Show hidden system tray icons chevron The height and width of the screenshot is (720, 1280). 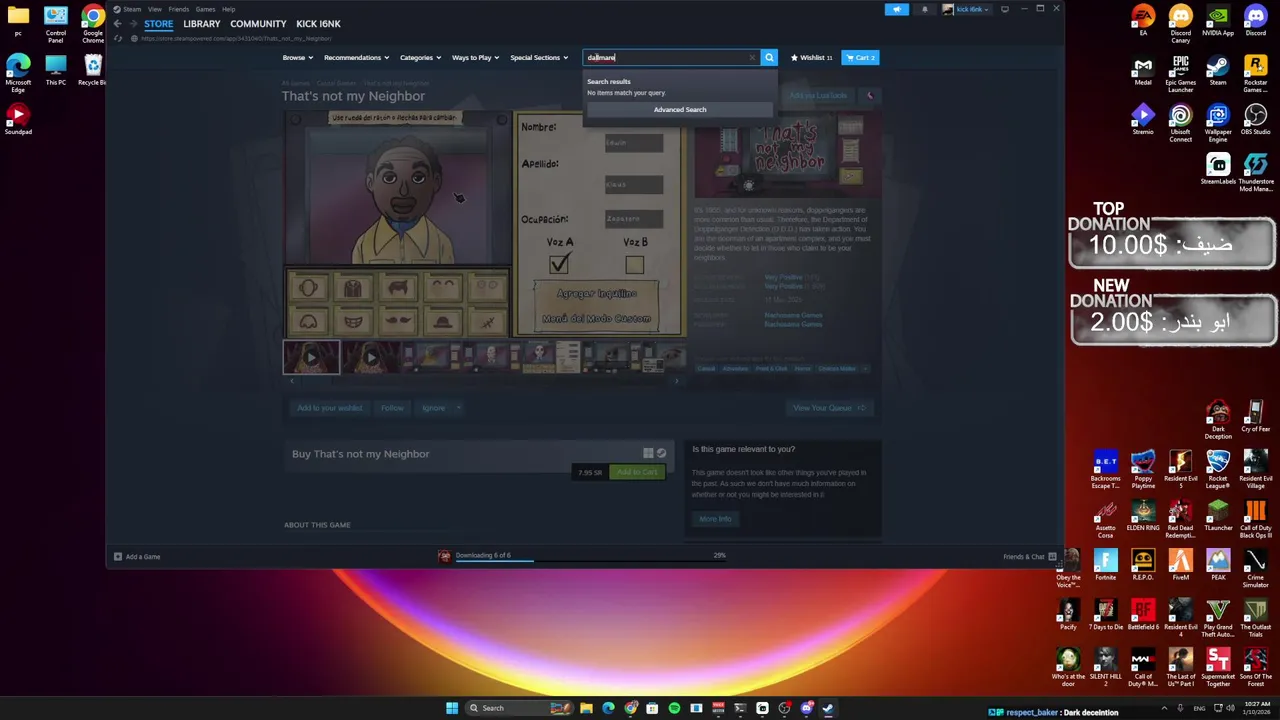point(1166,708)
